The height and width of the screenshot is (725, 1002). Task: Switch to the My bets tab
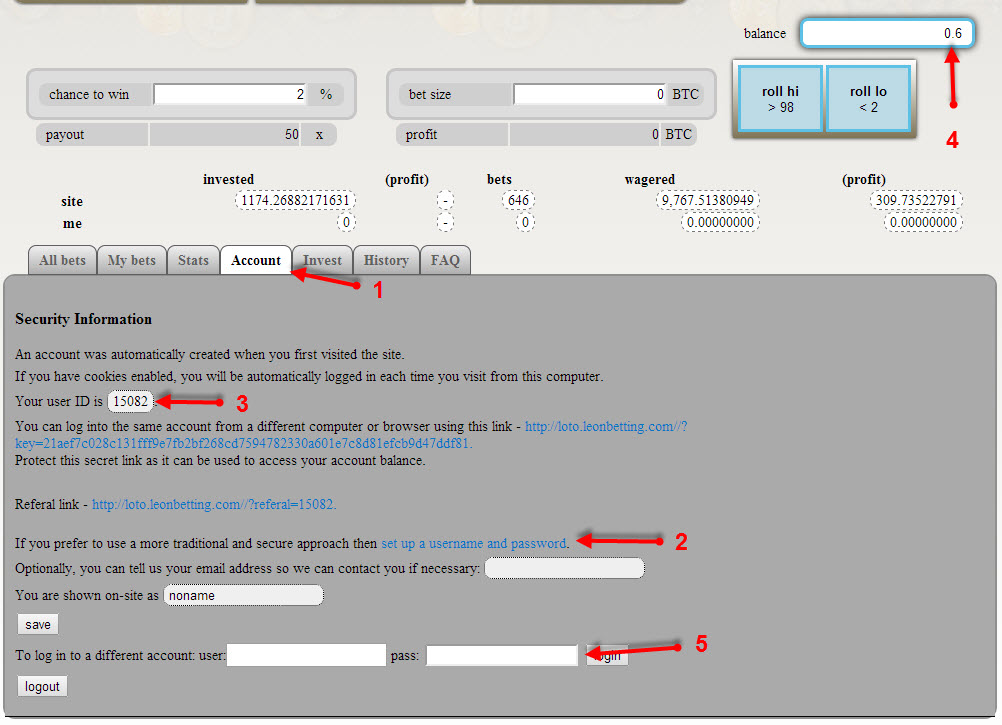(131, 260)
